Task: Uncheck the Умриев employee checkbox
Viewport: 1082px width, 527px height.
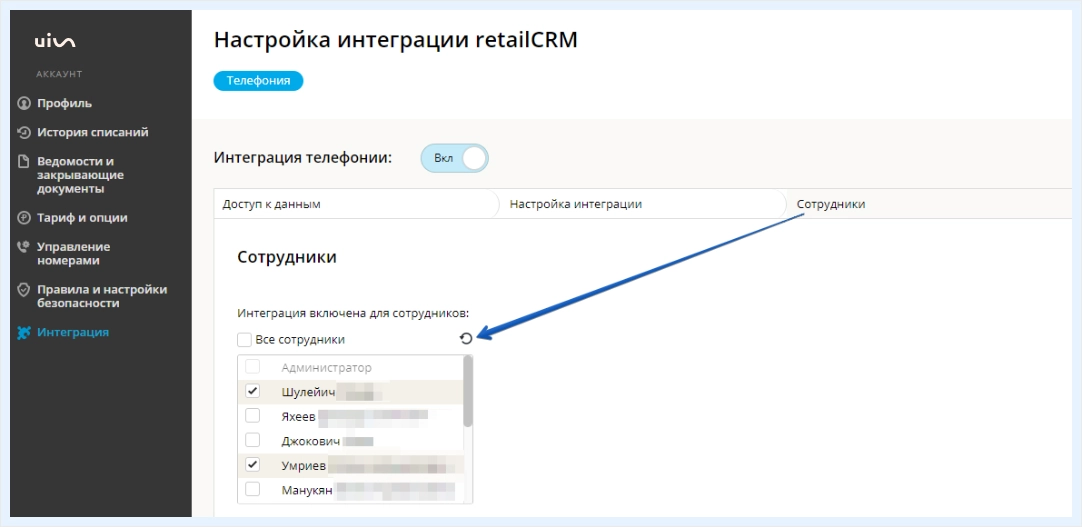Action: point(253,465)
